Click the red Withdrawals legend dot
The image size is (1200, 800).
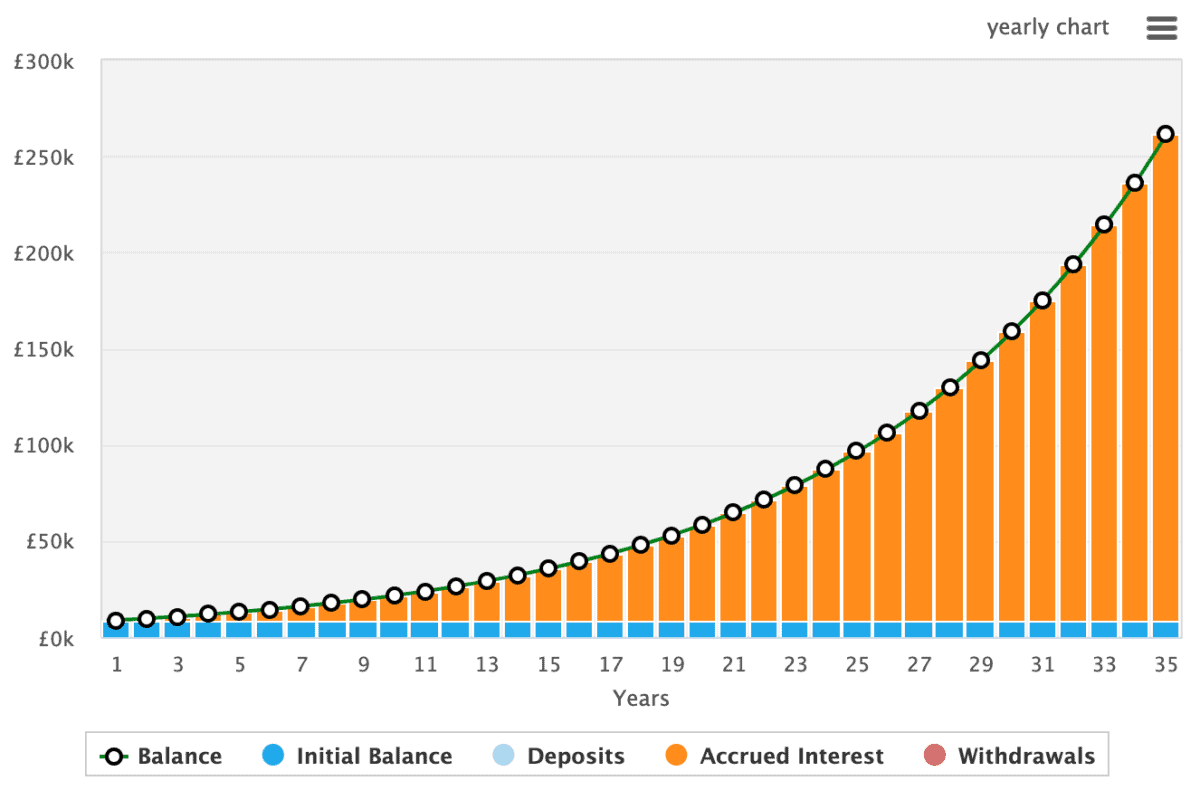[935, 756]
